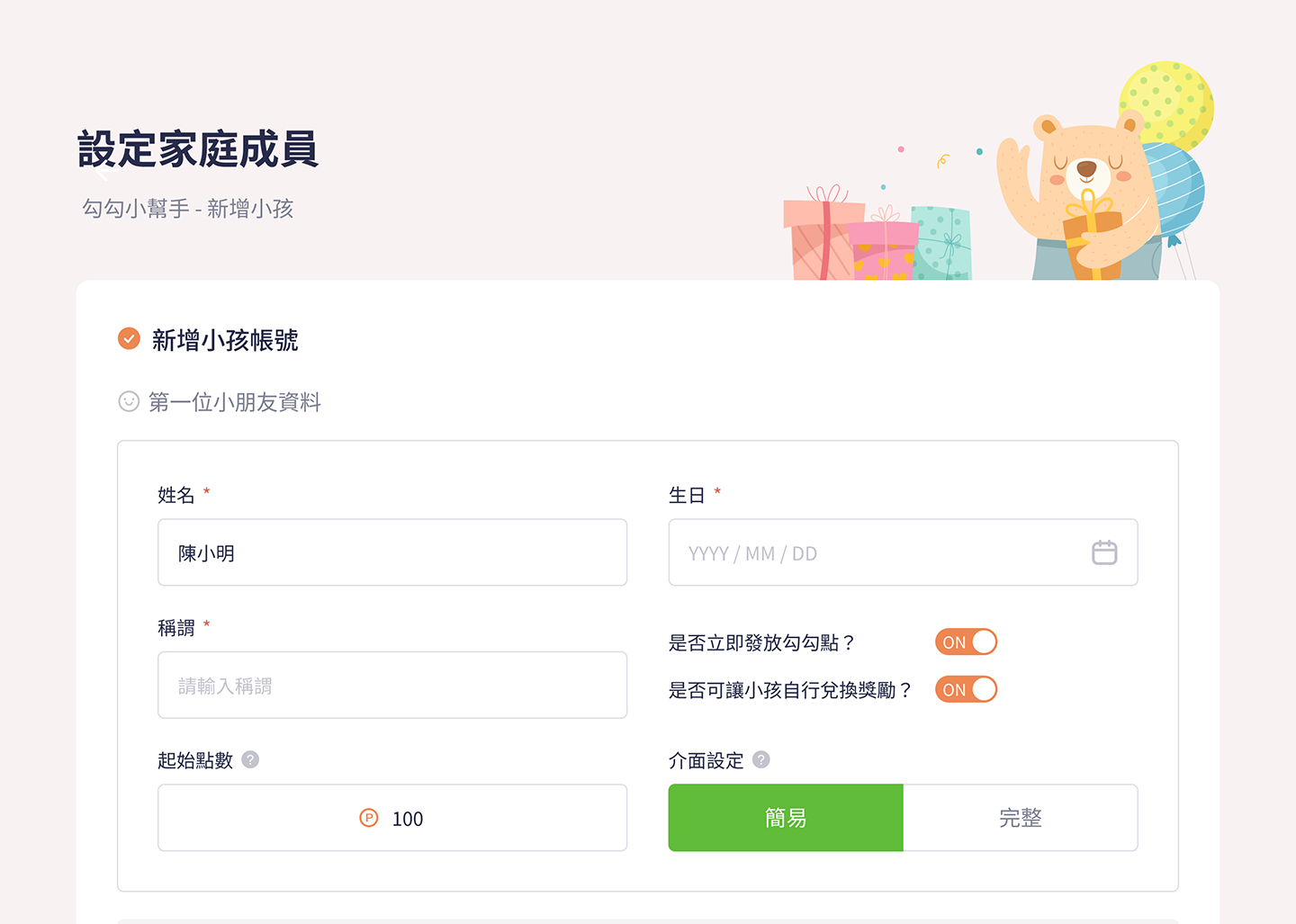1296x924 pixels.
Task: Click the 稱謂 input field
Action: 392,685
